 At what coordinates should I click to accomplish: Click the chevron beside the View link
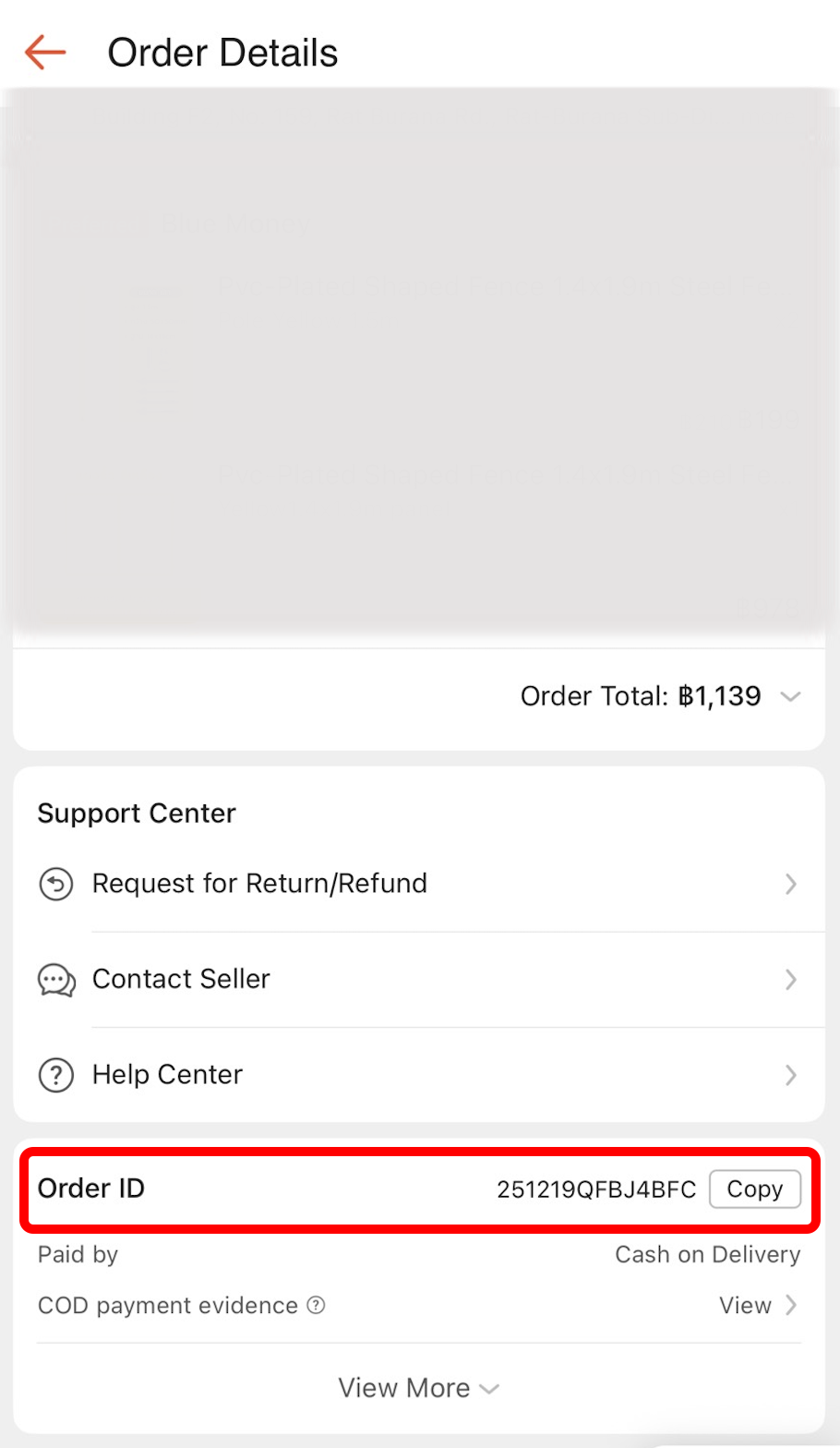point(791,1305)
